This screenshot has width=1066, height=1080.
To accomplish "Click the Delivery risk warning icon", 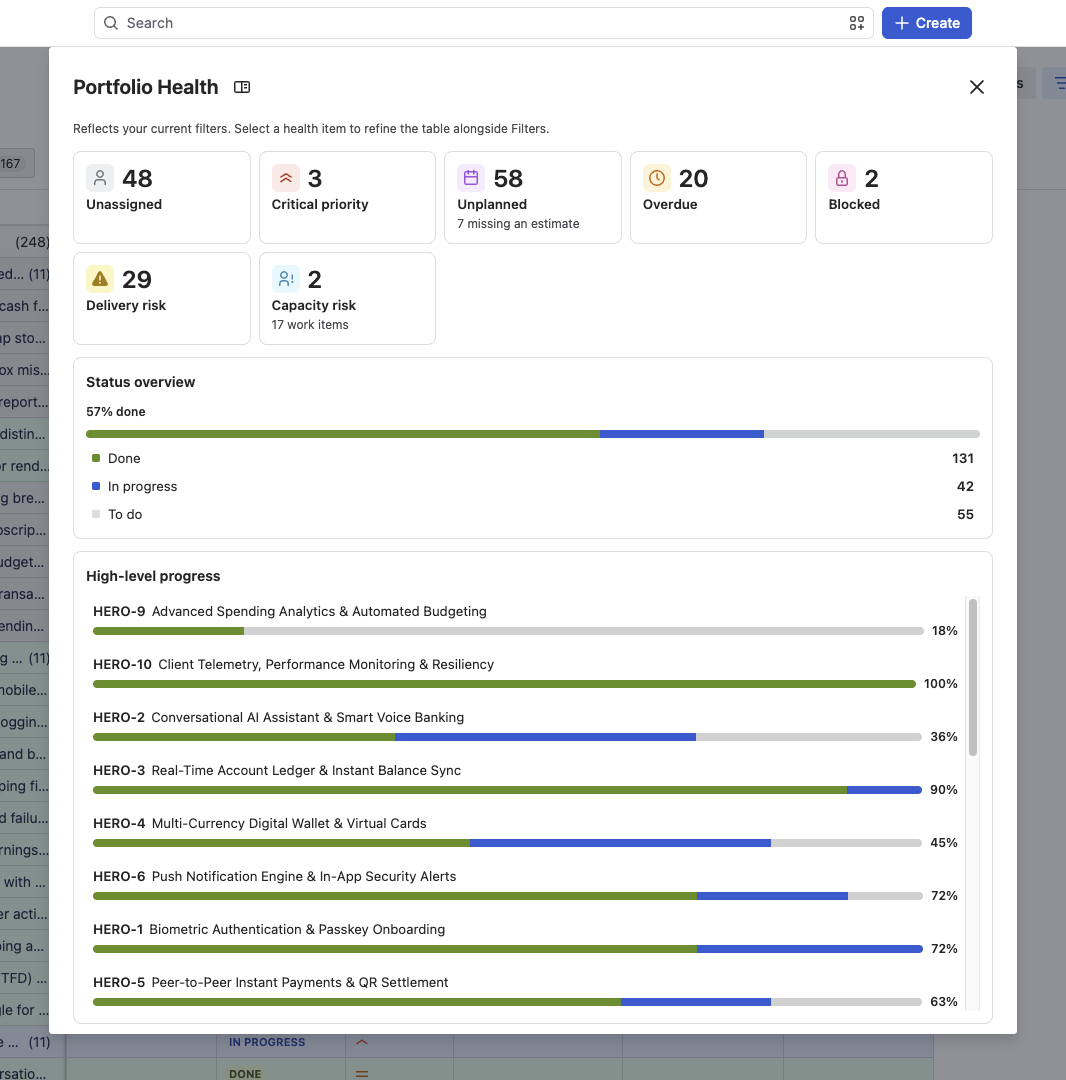I will click(x=100, y=279).
